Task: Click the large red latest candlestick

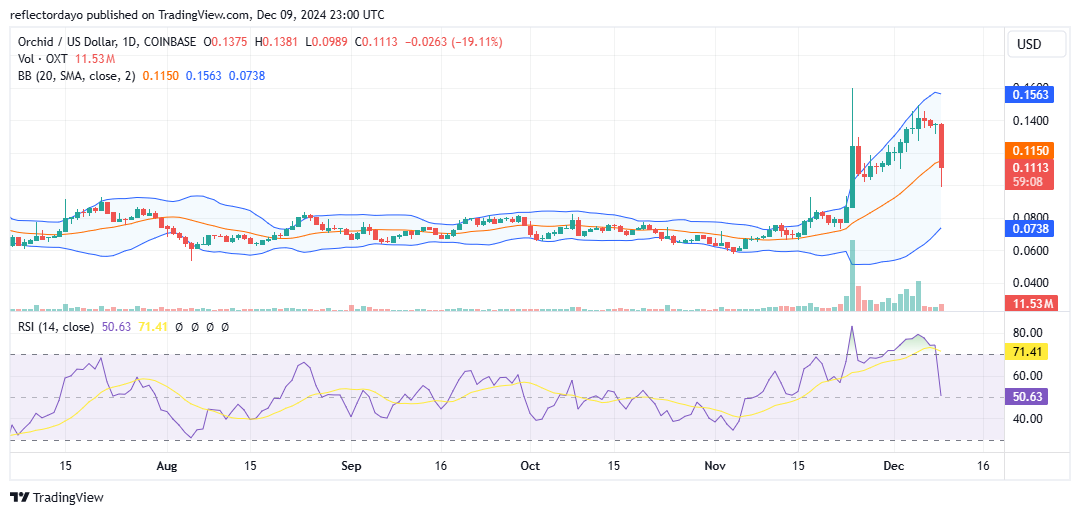Action: pos(941,146)
